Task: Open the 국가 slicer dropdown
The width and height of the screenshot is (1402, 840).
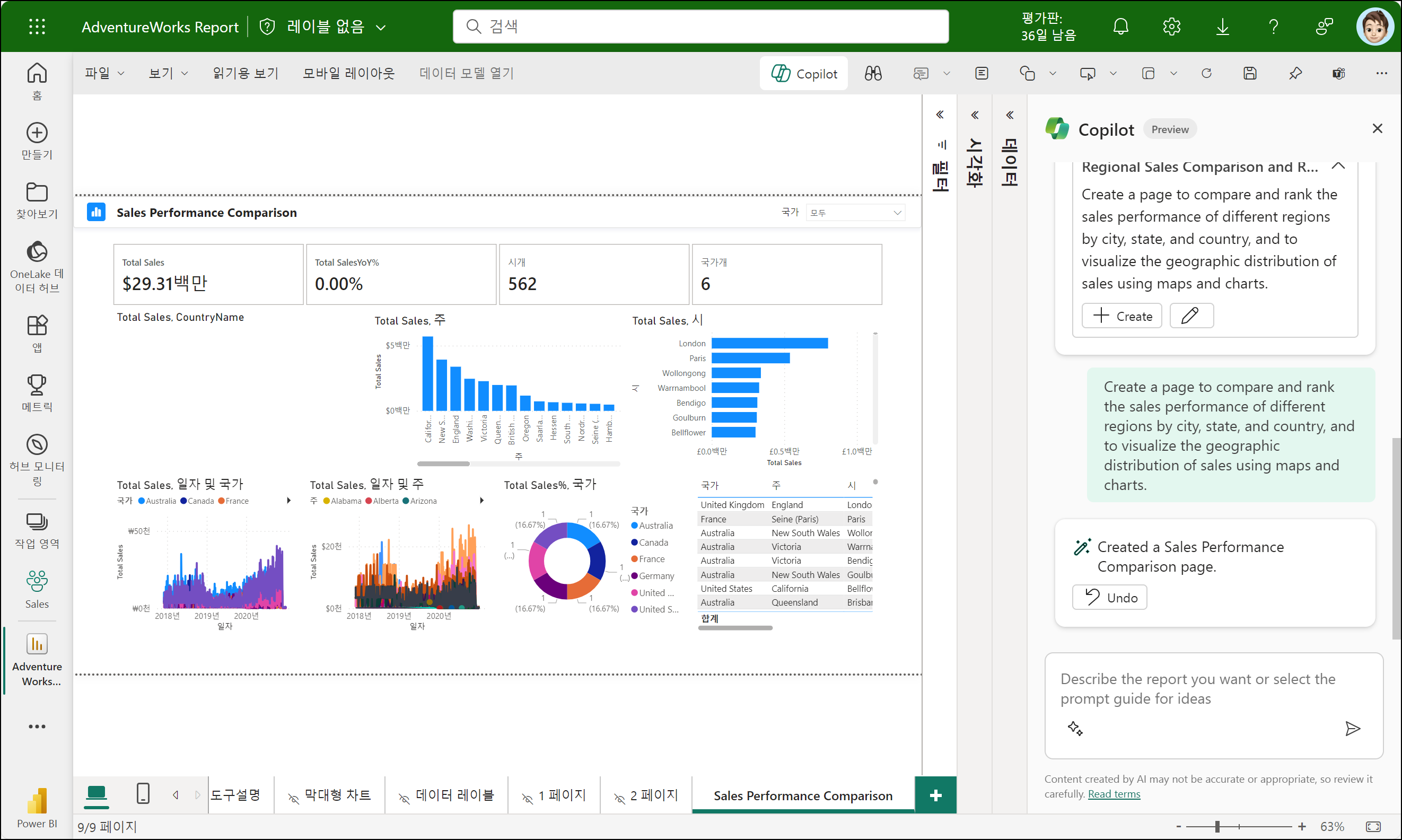Action: point(855,213)
